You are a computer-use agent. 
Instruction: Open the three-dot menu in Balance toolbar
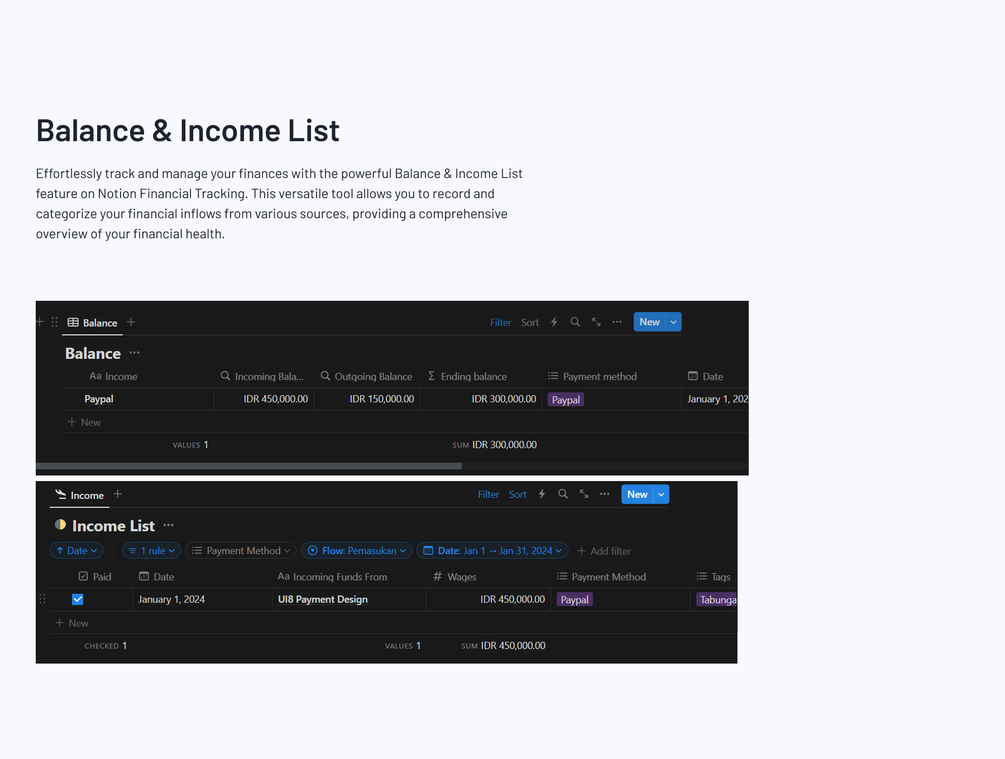(617, 322)
